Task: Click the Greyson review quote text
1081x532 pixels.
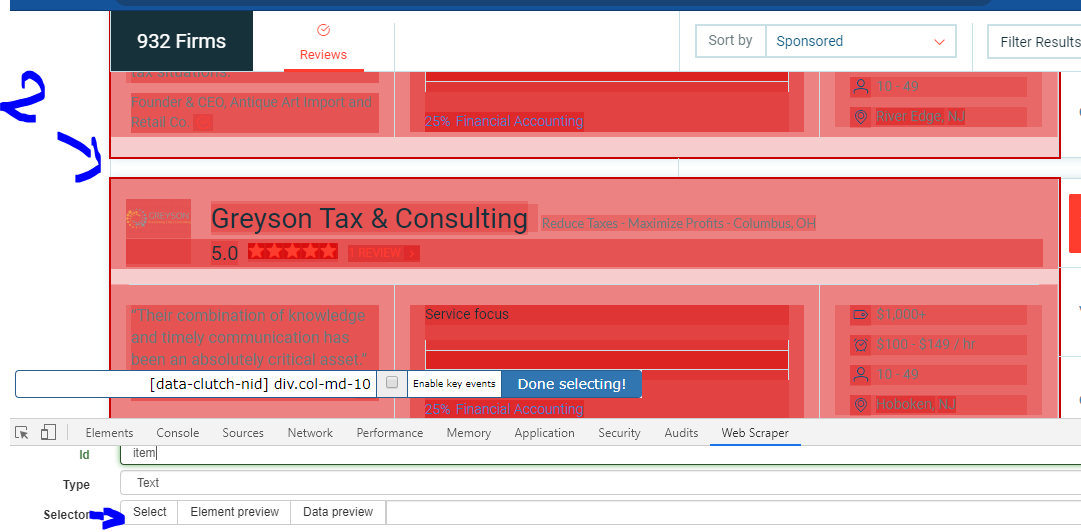Action: pos(249,338)
